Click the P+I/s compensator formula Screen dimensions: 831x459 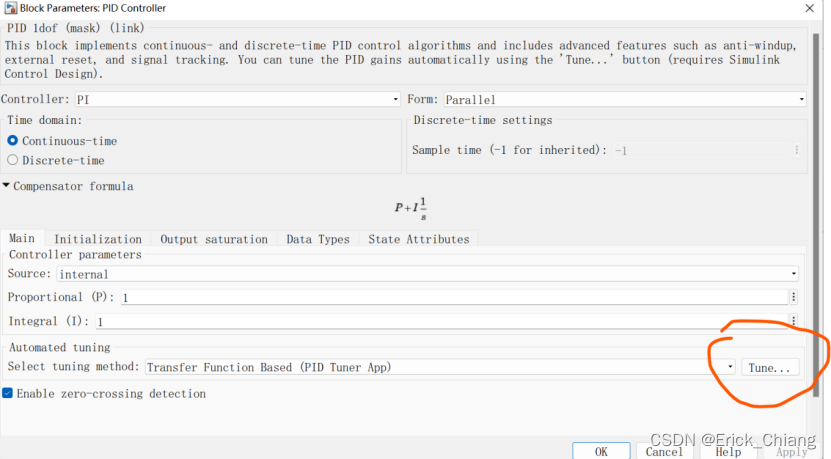411,208
